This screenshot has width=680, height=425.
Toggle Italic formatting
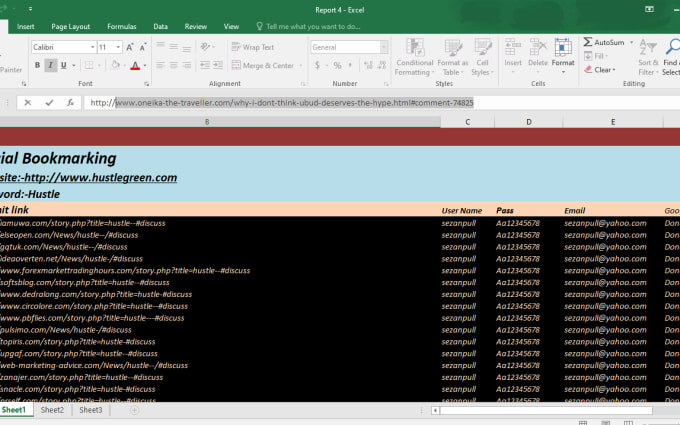click(50, 65)
